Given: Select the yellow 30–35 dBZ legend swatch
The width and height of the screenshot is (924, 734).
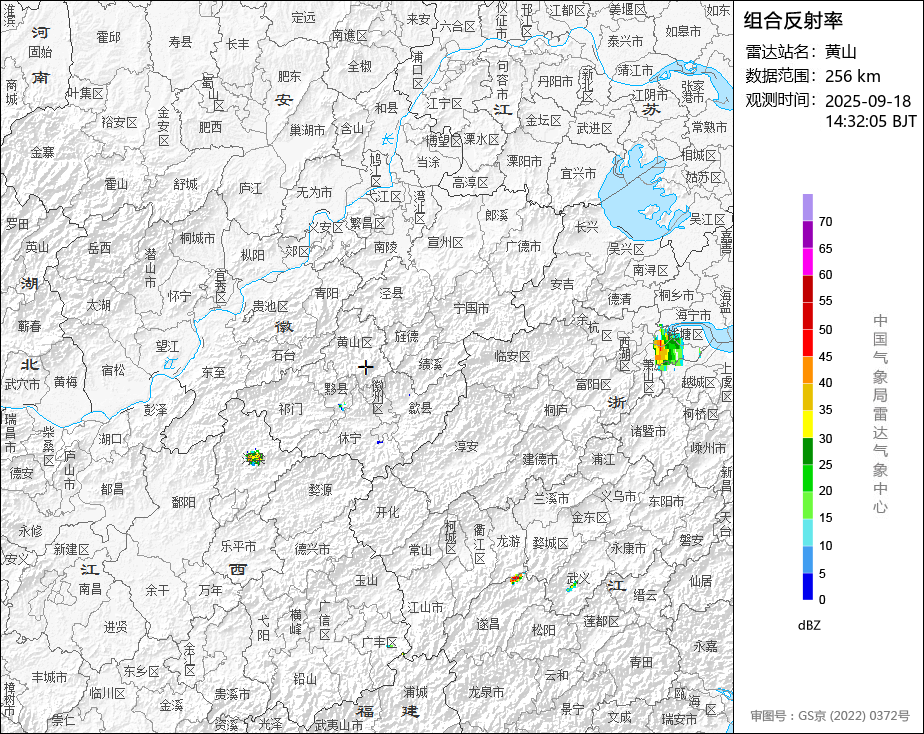Looking at the screenshot, I should point(807,424).
